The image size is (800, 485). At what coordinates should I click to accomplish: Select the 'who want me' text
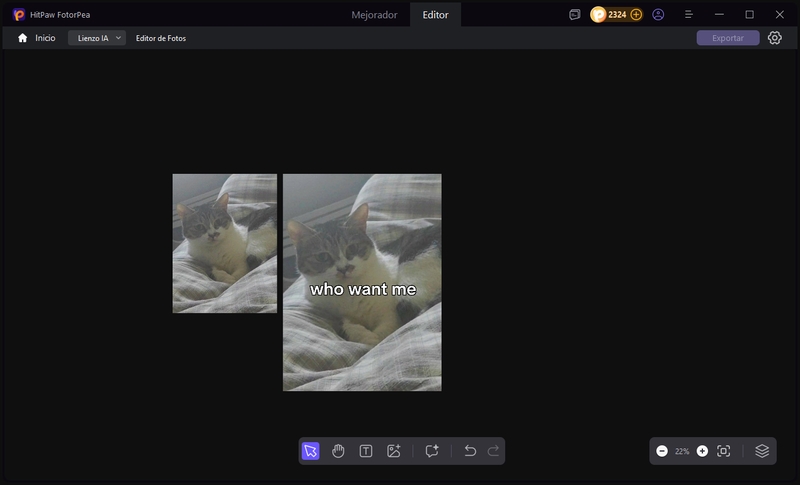(363, 289)
